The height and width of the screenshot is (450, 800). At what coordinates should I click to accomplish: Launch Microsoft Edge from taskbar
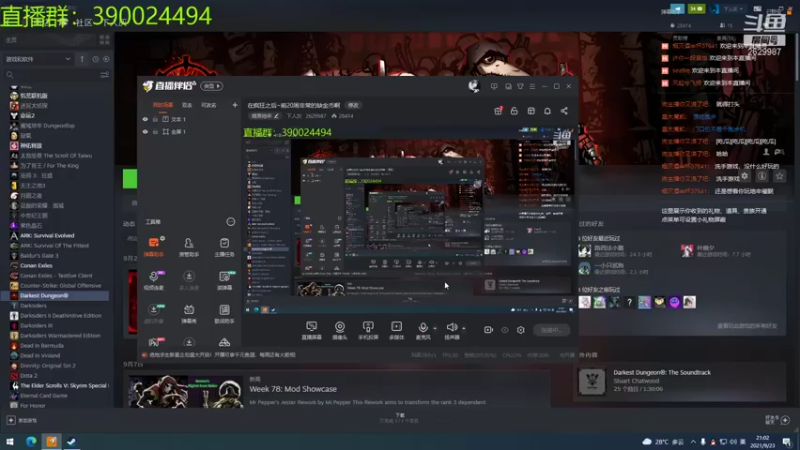click(31, 441)
